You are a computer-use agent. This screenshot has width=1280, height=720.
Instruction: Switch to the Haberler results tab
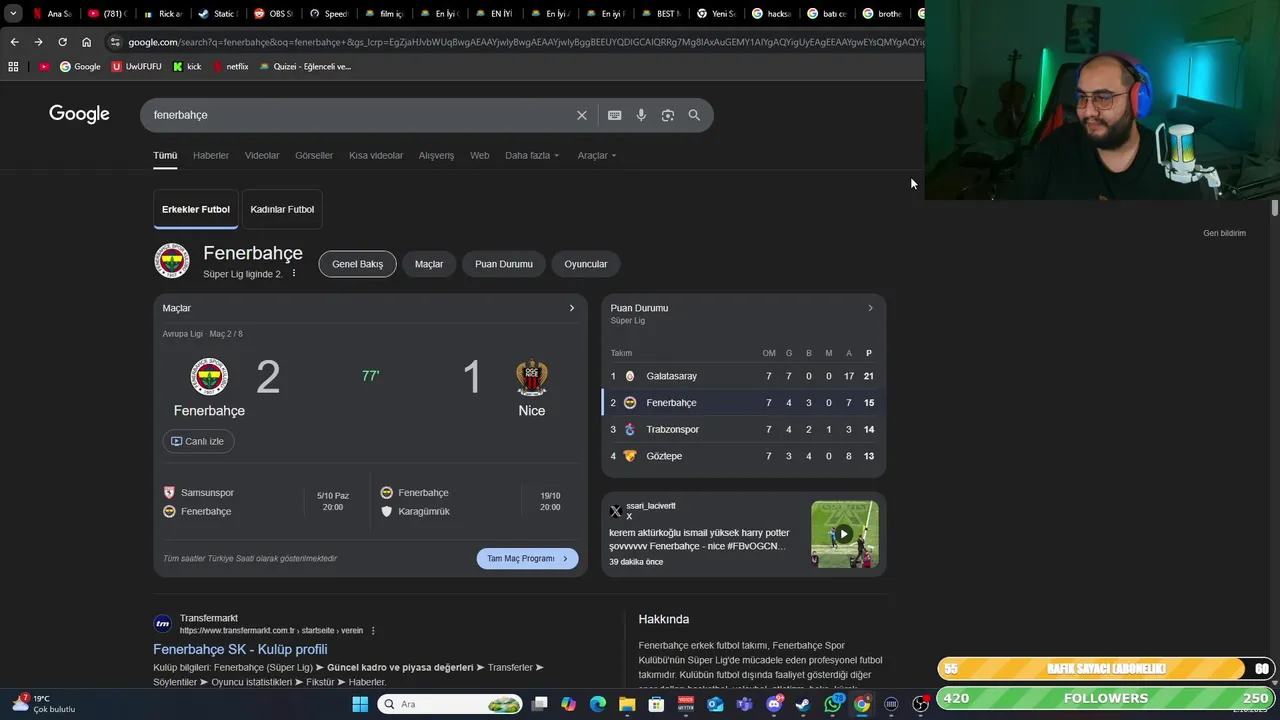point(211,155)
